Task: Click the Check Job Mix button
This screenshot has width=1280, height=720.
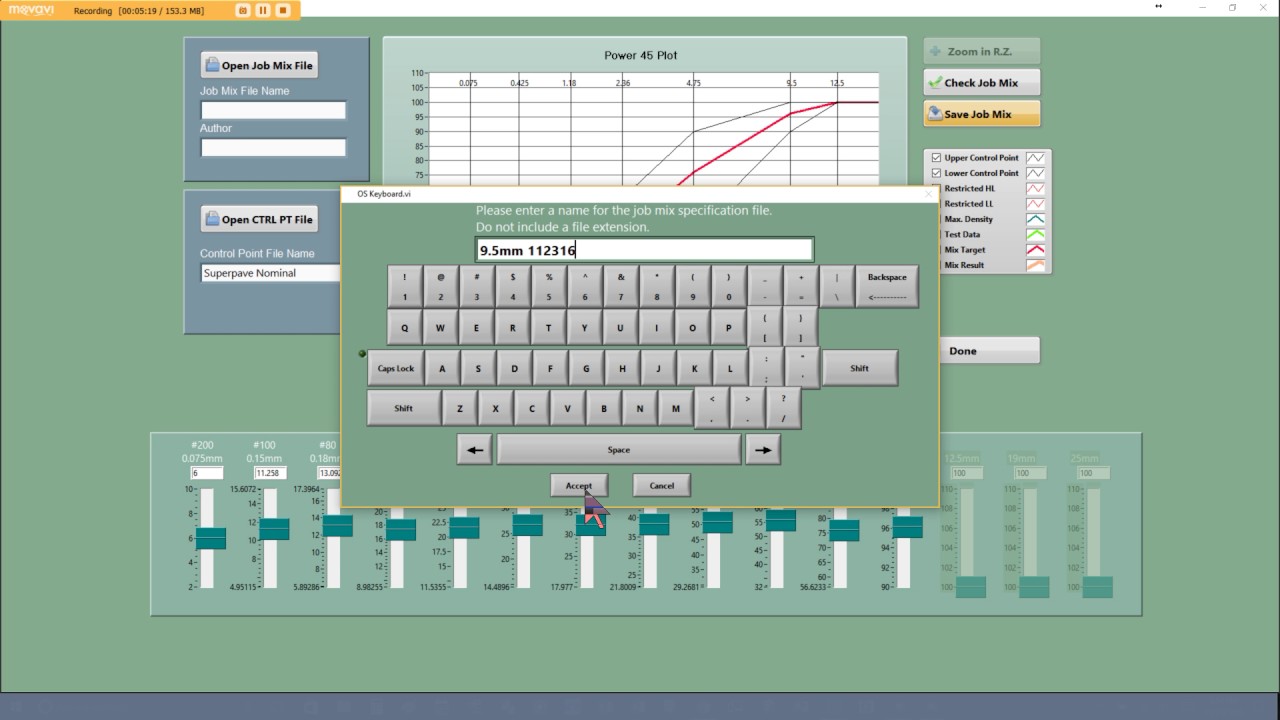Action: [x=981, y=83]
